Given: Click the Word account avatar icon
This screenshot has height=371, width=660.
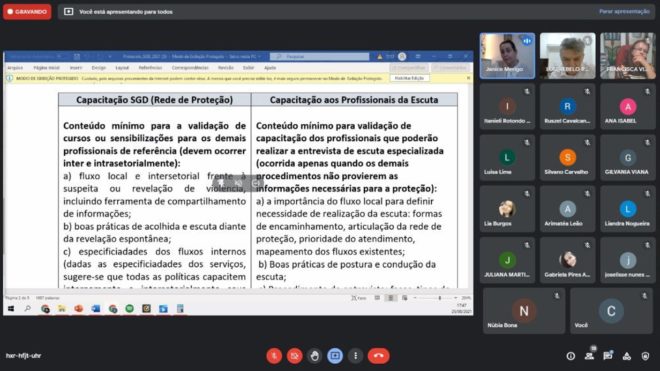Looking at the screenshot, I should click(x=402, y=56).
